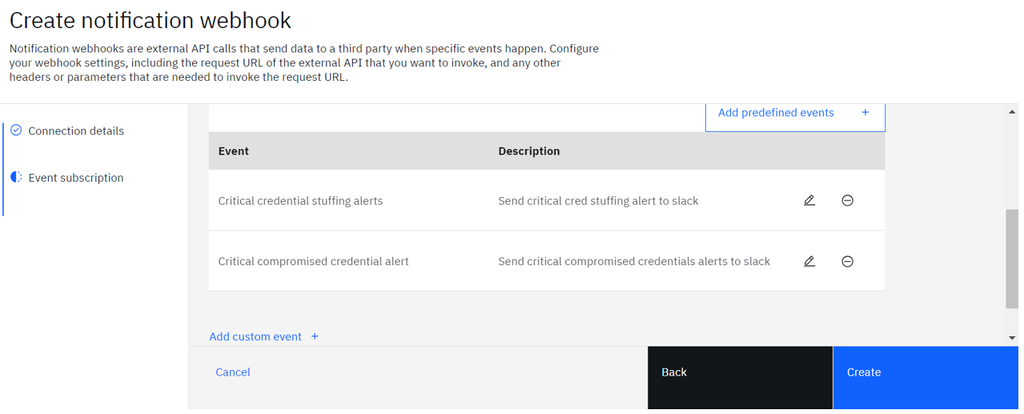Click plus icon in Add predefined events
This screenshot has height=414, width=1024.
(x=865, y=113)
